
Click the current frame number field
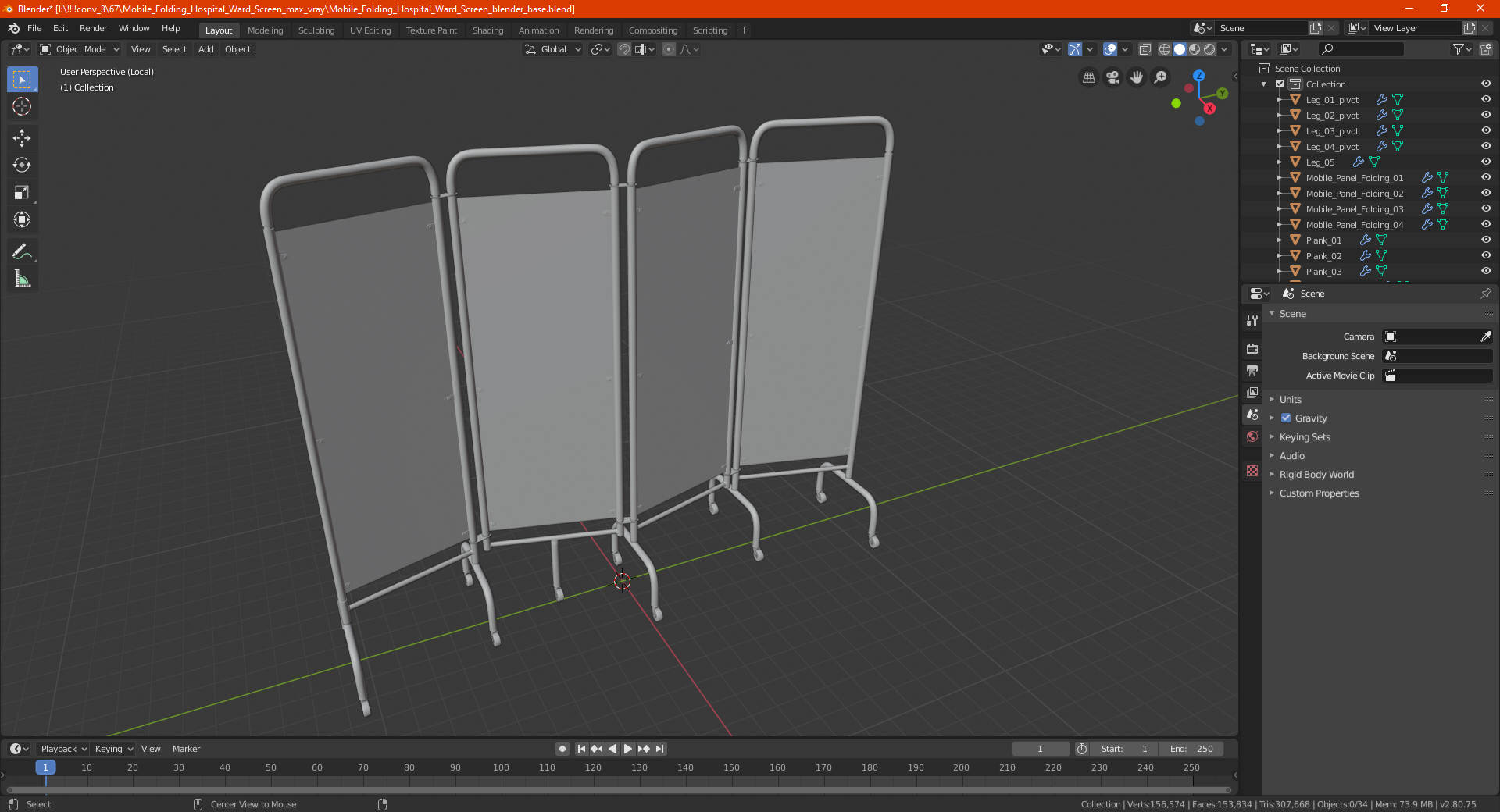coord(1040,749)
